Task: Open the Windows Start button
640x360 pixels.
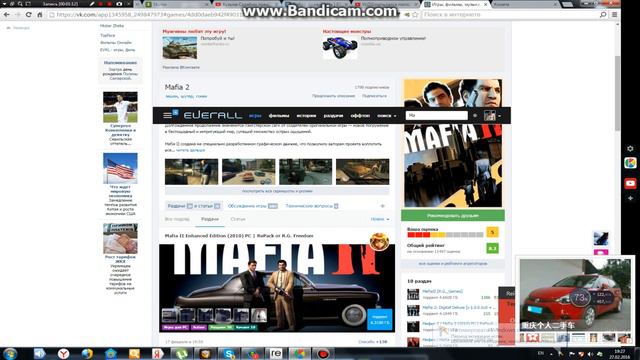Action: click(10, 353)
